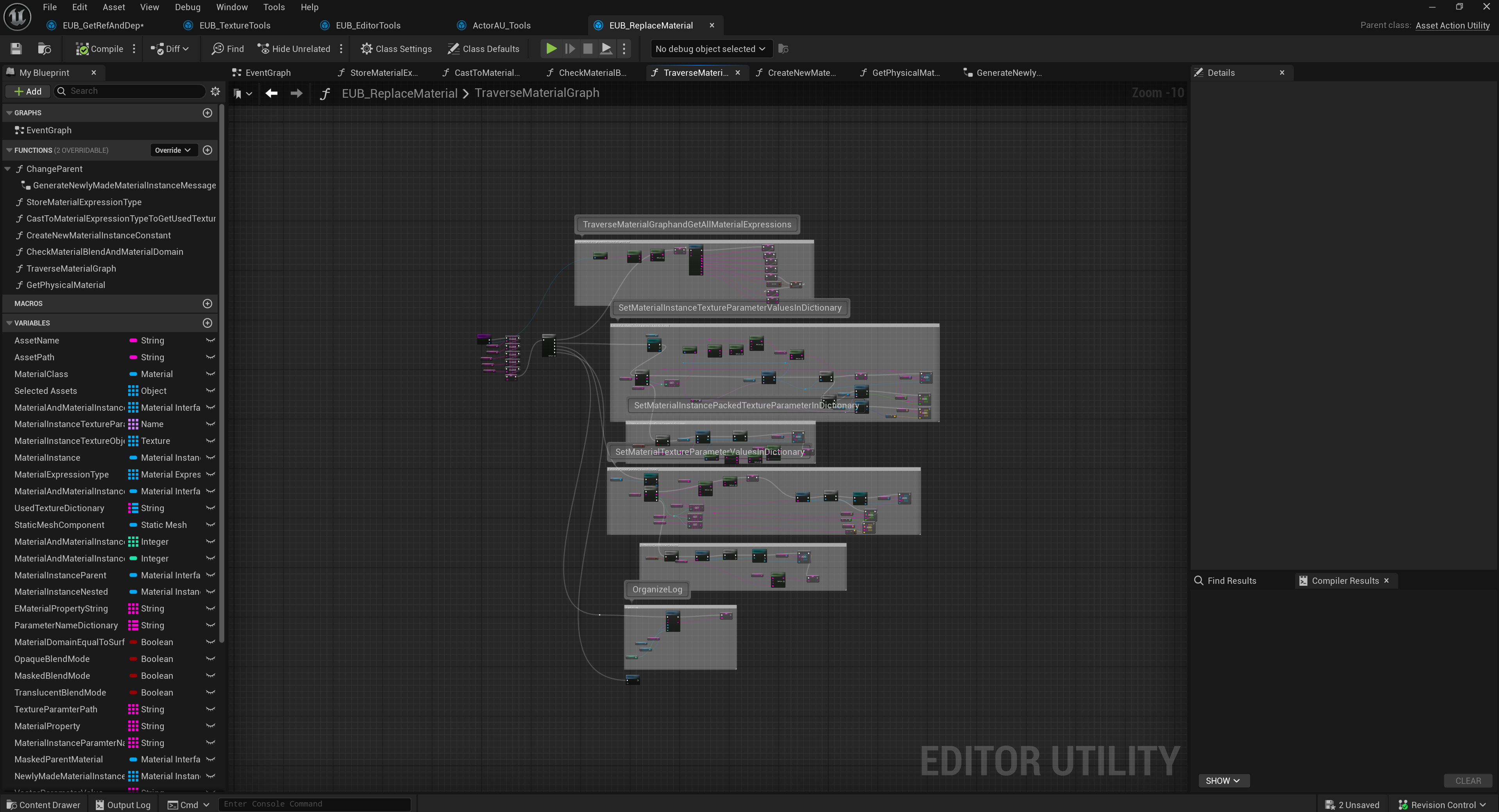Image resolution: width=1499 pixels, height=812 pixels.
Task: Click the frame skip play button
Action: pos(570,49)
